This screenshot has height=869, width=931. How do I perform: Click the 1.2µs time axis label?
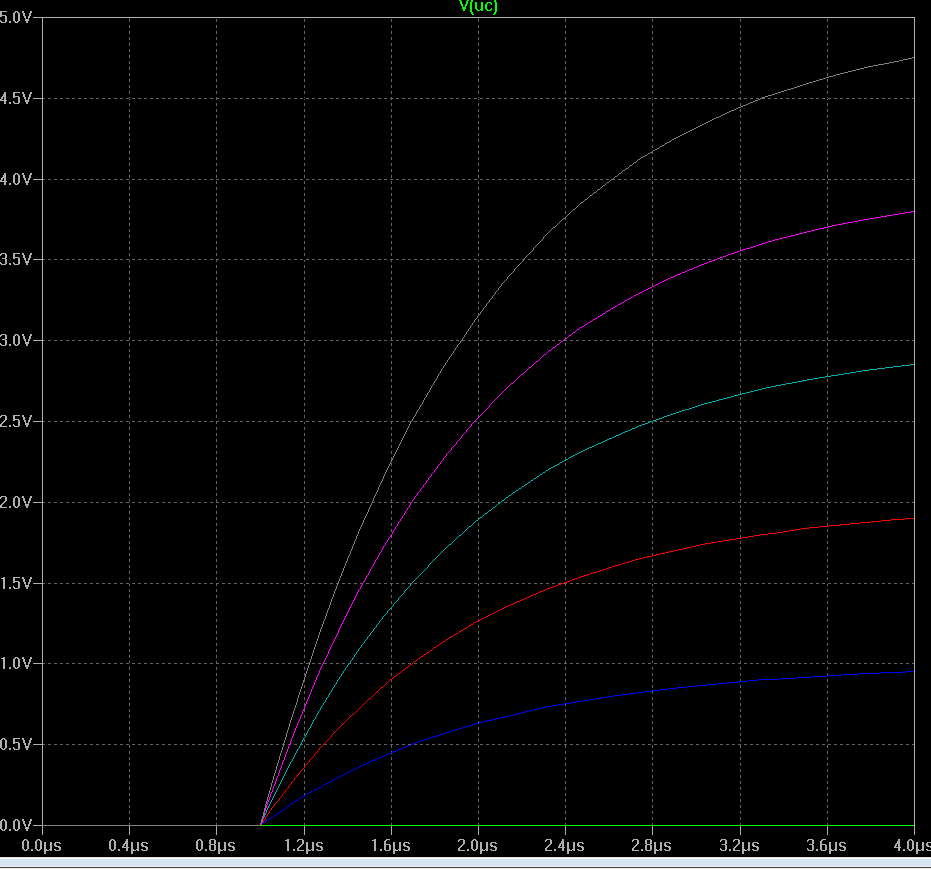(x=303, y=845)
